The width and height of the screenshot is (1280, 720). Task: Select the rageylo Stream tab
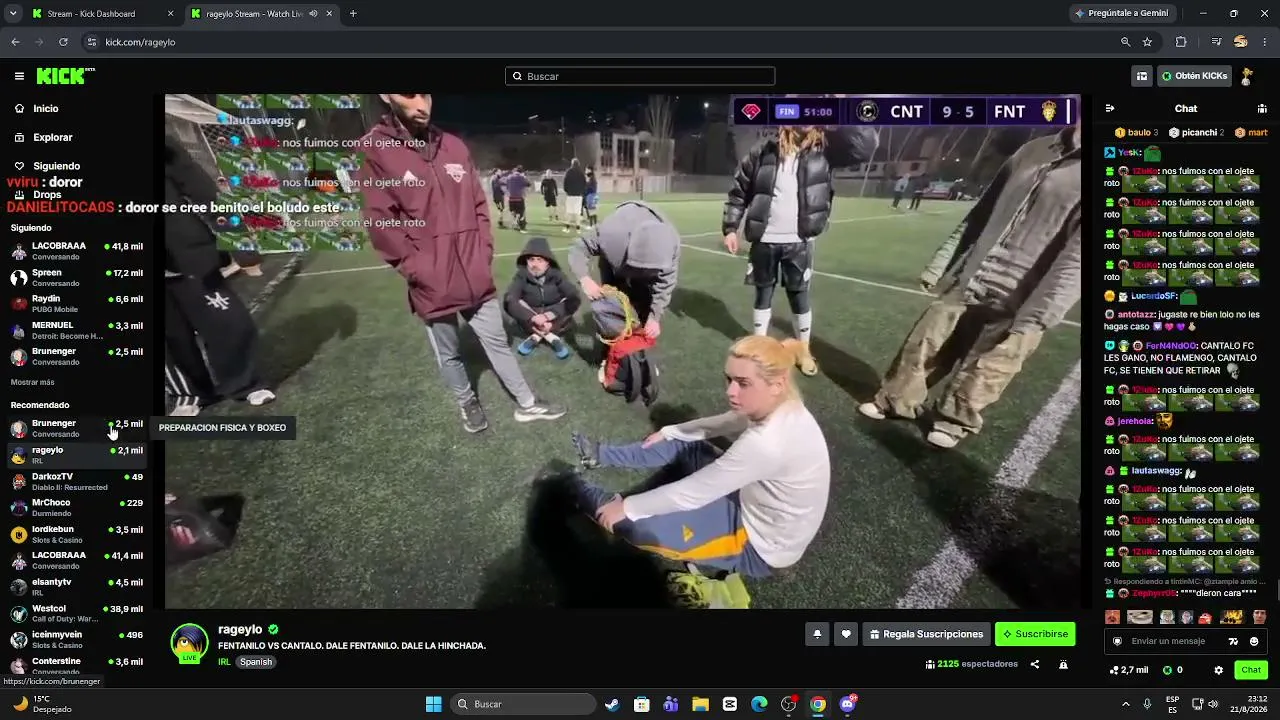coord(262,14)
